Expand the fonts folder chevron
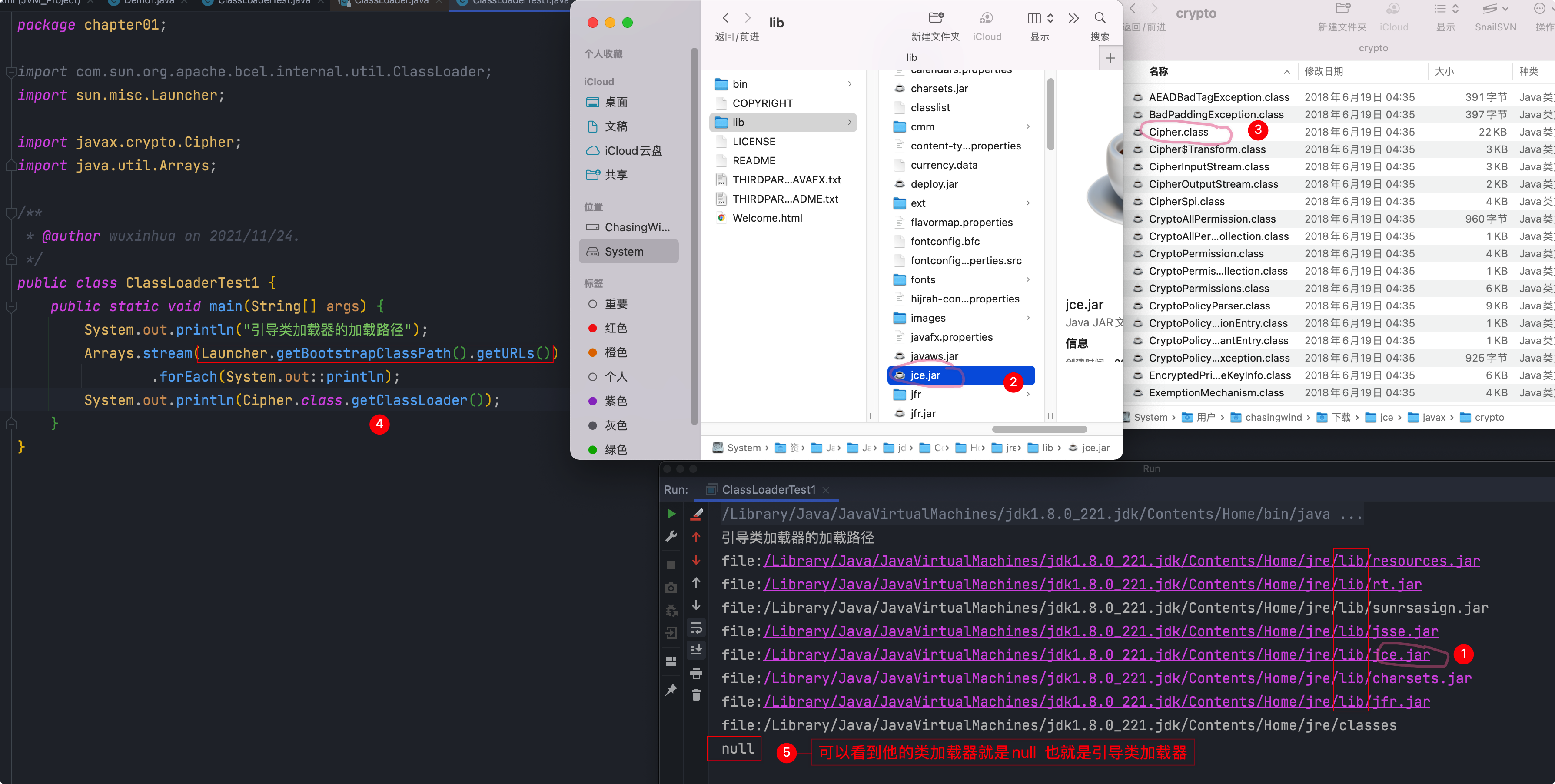Screen dimensions: 1555x784 pos(1027,279)
